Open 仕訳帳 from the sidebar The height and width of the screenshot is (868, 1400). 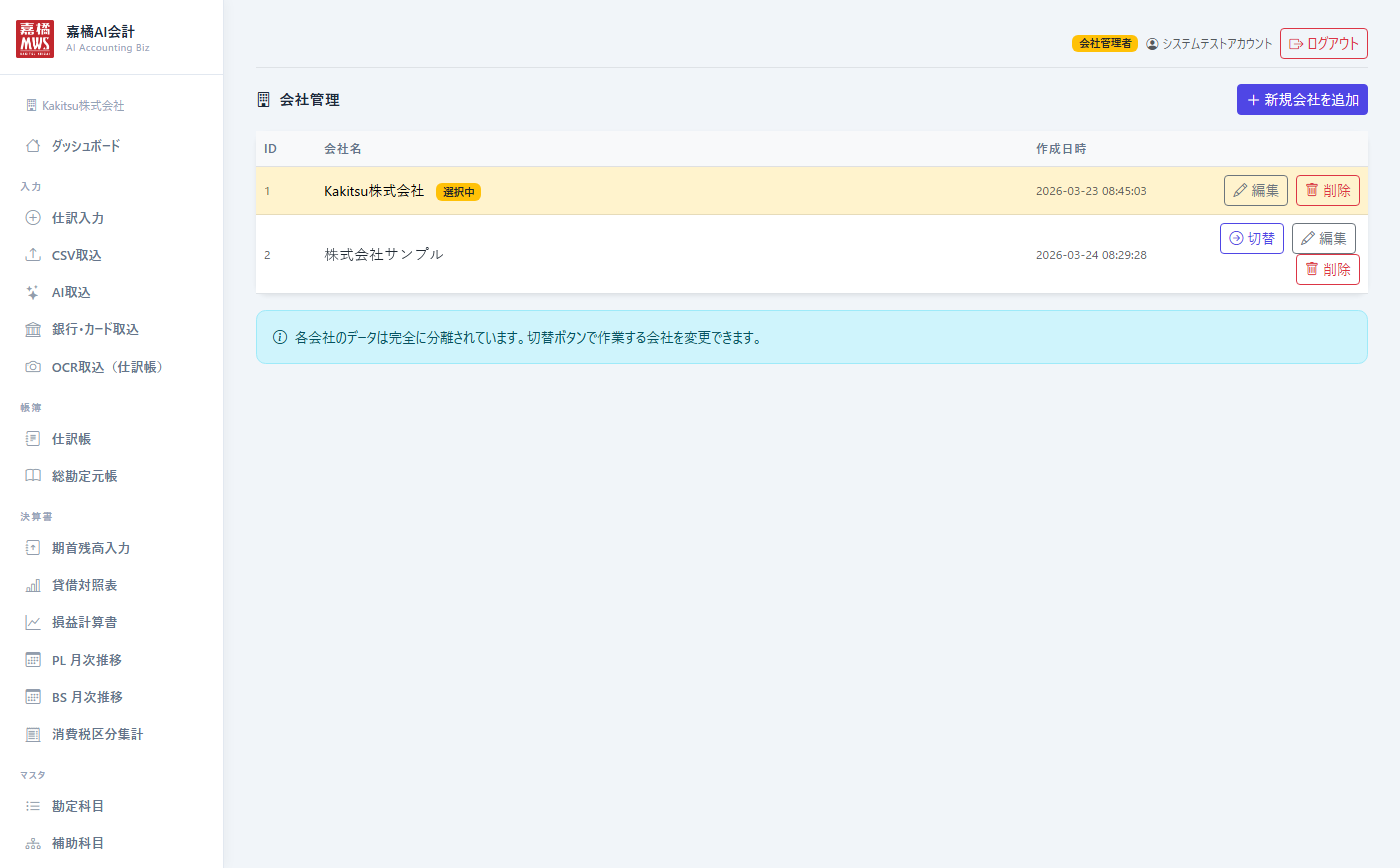coord(111,439)
